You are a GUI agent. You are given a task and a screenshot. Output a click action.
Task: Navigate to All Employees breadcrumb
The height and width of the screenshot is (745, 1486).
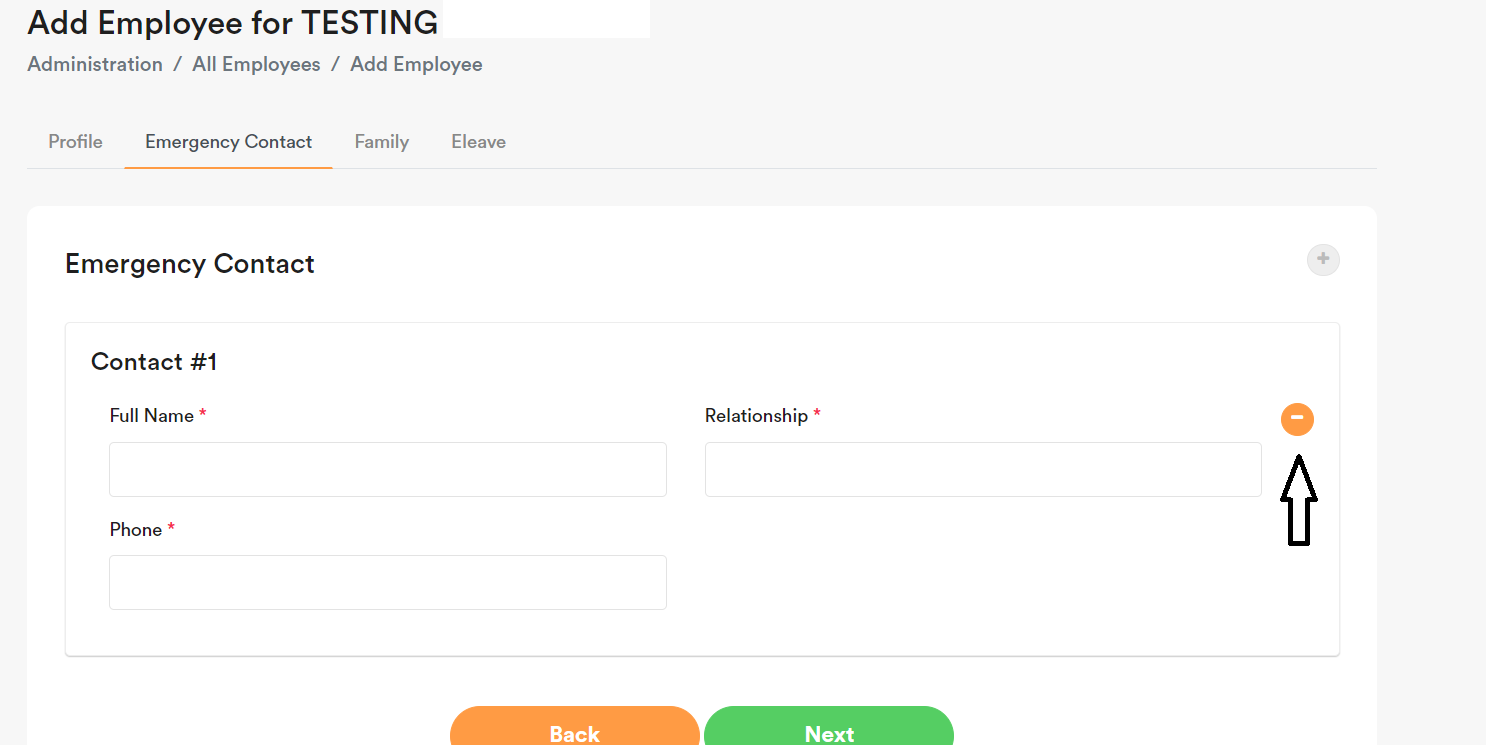(256, 64)
